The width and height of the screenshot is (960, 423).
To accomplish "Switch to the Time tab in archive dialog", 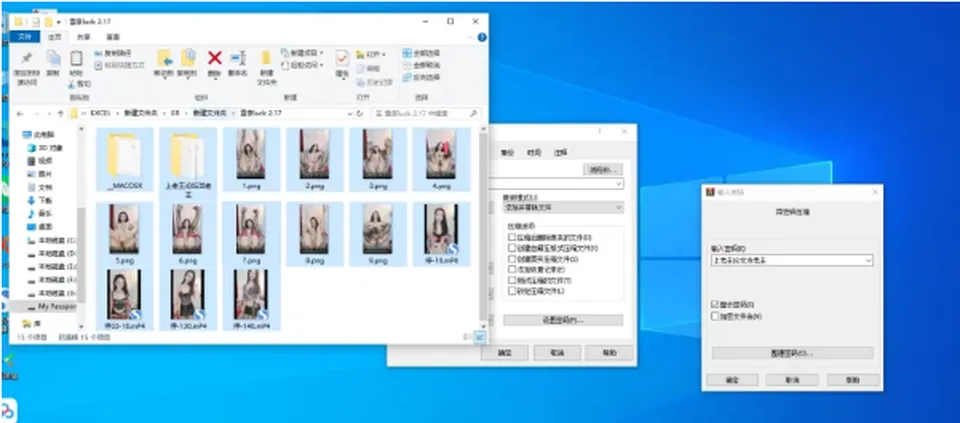I will click(x=534, y=152).
